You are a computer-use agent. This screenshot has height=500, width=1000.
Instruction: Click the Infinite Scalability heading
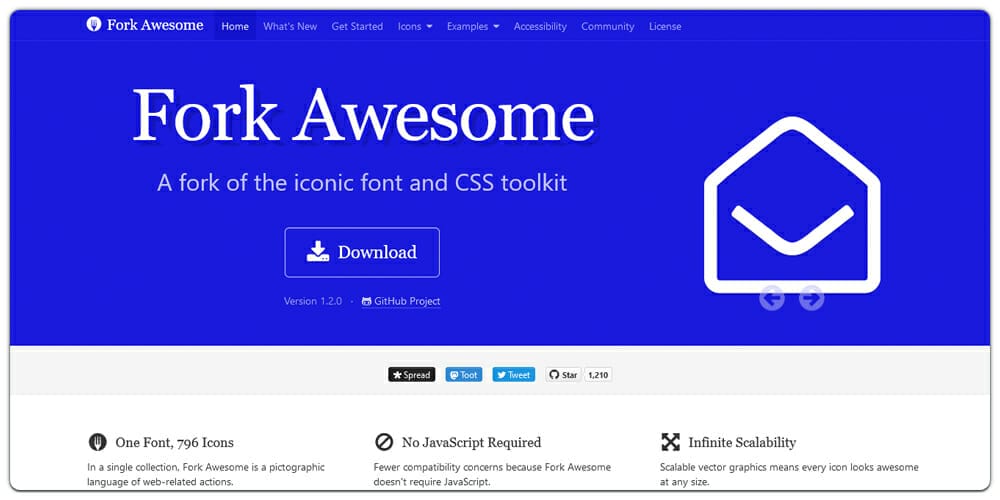tap(742, 442)
